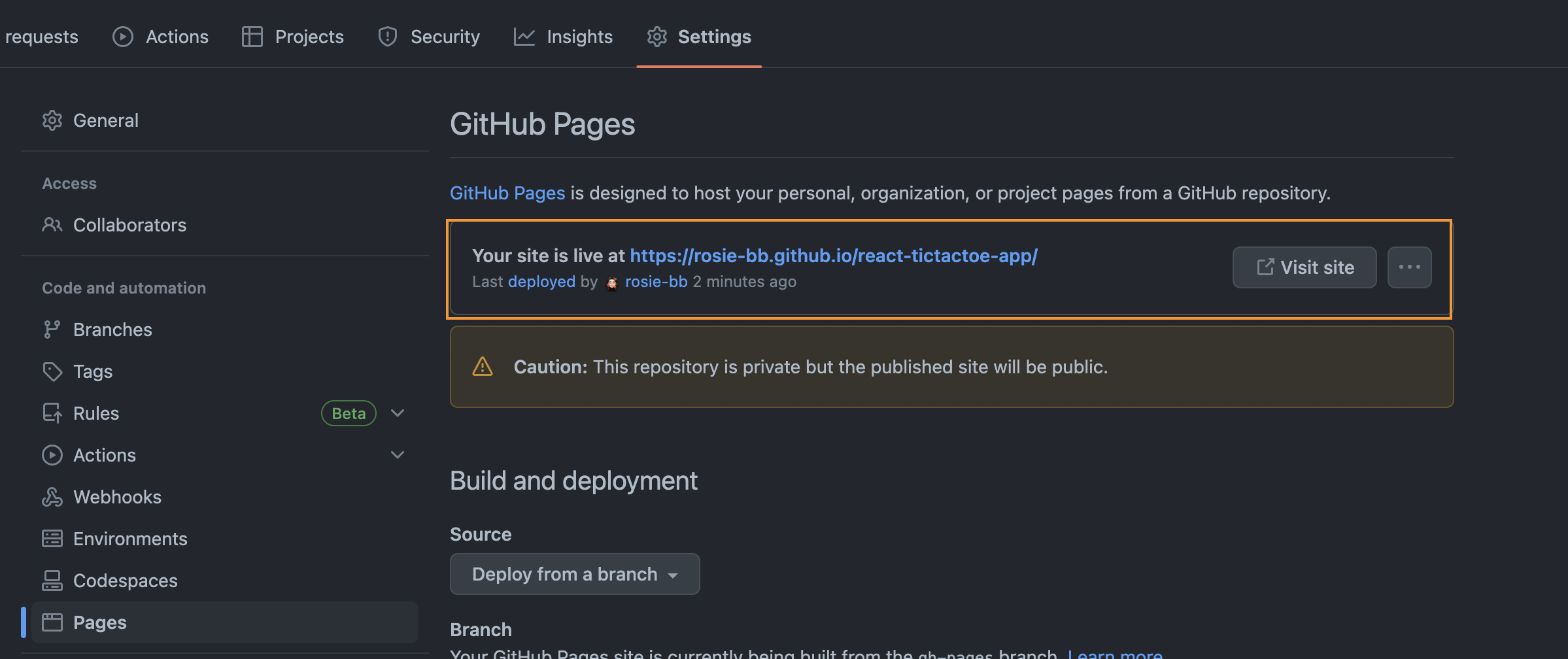The width and height of the screenshot is (1568, 659).
Task: Click the Webhooks icon in the sidebar
Action: [52, 497]
